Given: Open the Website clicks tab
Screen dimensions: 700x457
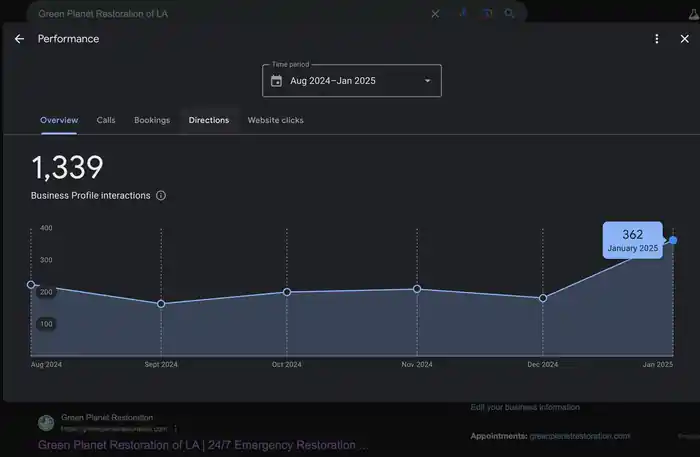Looking at the screenshot, I should click(x=275, y=120).
